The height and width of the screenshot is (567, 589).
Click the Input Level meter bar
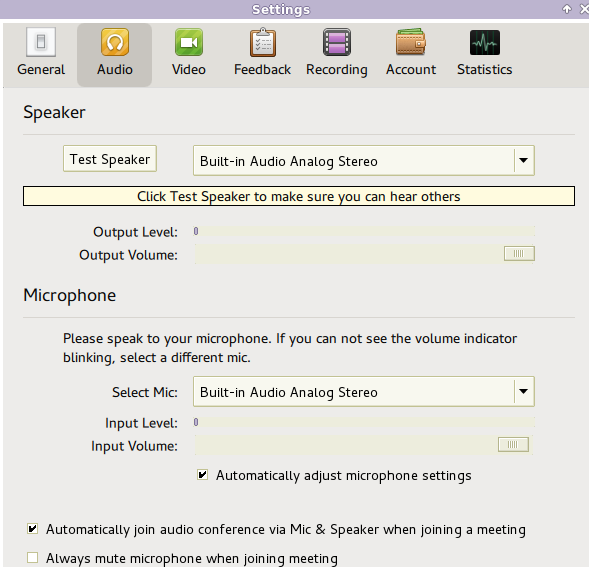(364, 422)
